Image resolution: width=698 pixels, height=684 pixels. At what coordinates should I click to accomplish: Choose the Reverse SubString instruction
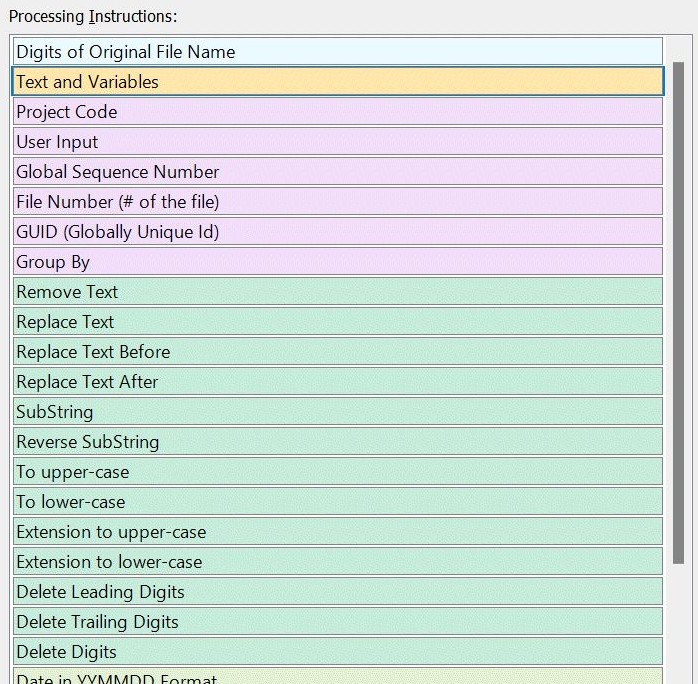pos(338,441)
